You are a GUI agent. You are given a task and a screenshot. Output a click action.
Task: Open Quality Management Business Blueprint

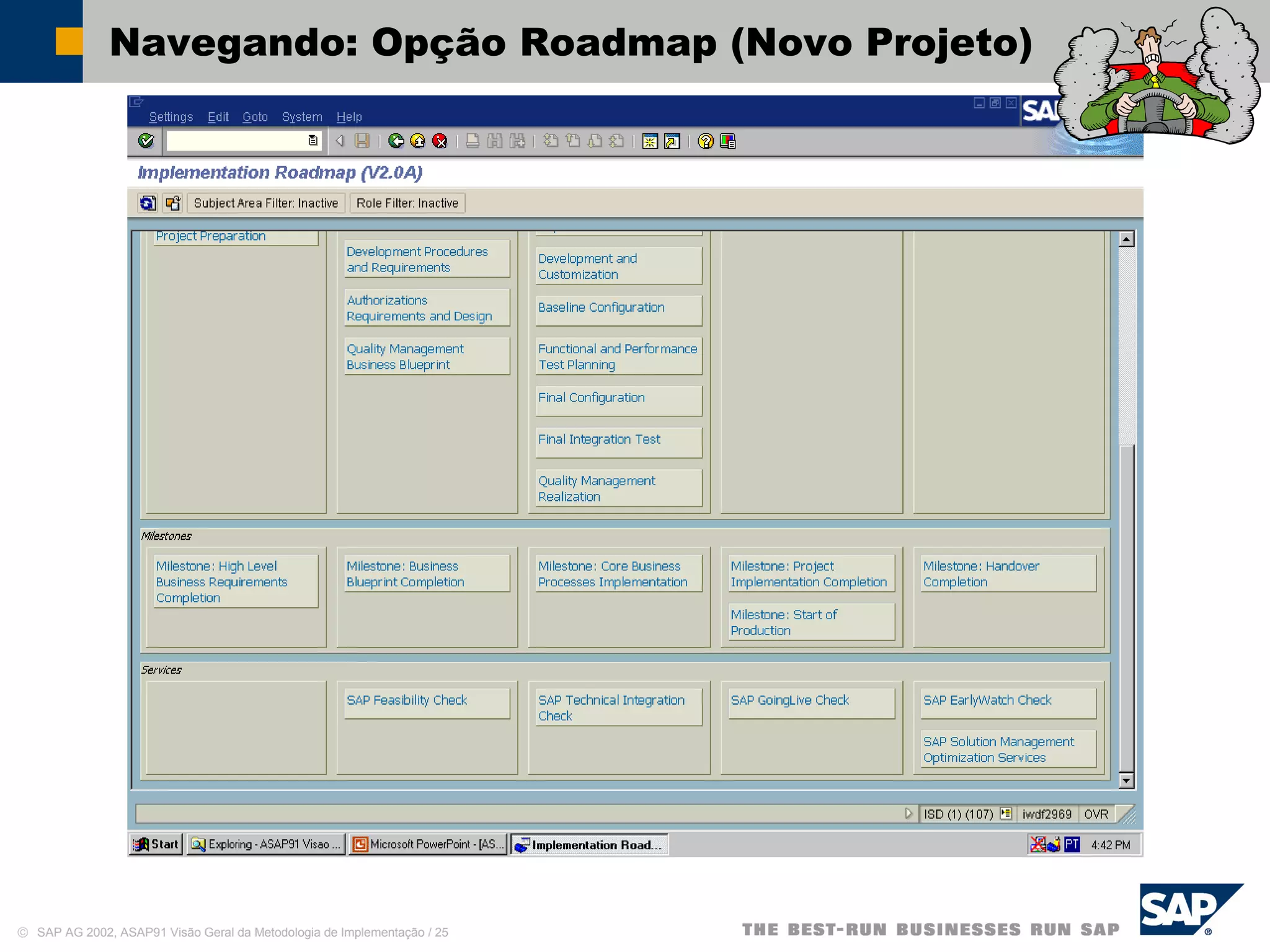pos(427,356)
